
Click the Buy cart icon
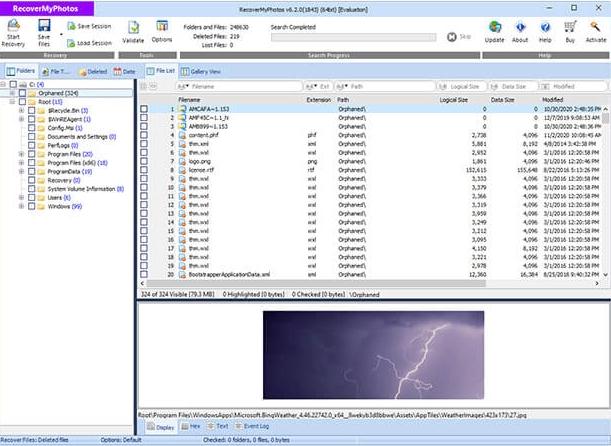(571, 27)
